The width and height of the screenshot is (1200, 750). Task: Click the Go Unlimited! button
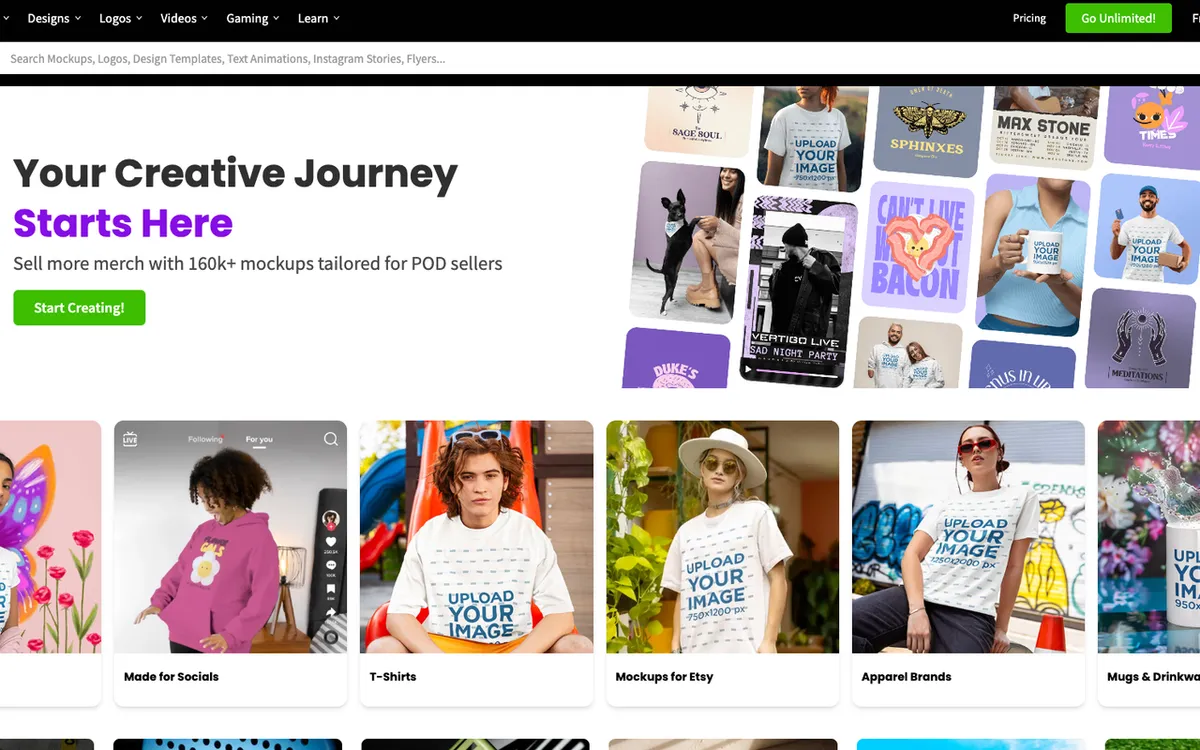pyautogui.click(x=1118, y=18)
